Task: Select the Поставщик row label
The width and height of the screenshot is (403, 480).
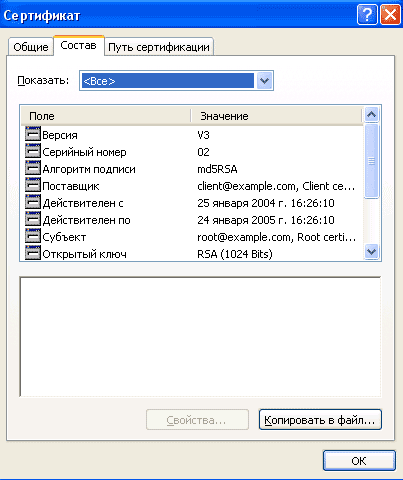Action: [71, 186]
